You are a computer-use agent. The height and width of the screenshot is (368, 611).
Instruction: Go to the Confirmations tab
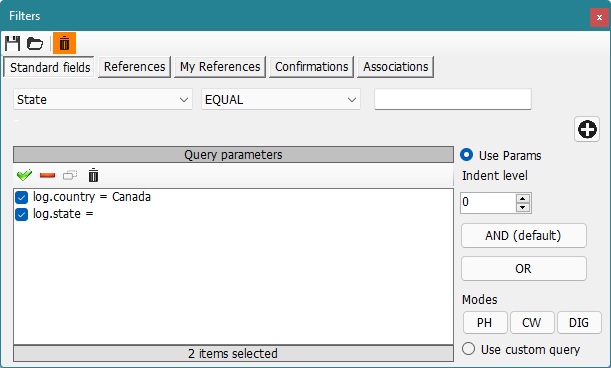(x=311, y=67)
